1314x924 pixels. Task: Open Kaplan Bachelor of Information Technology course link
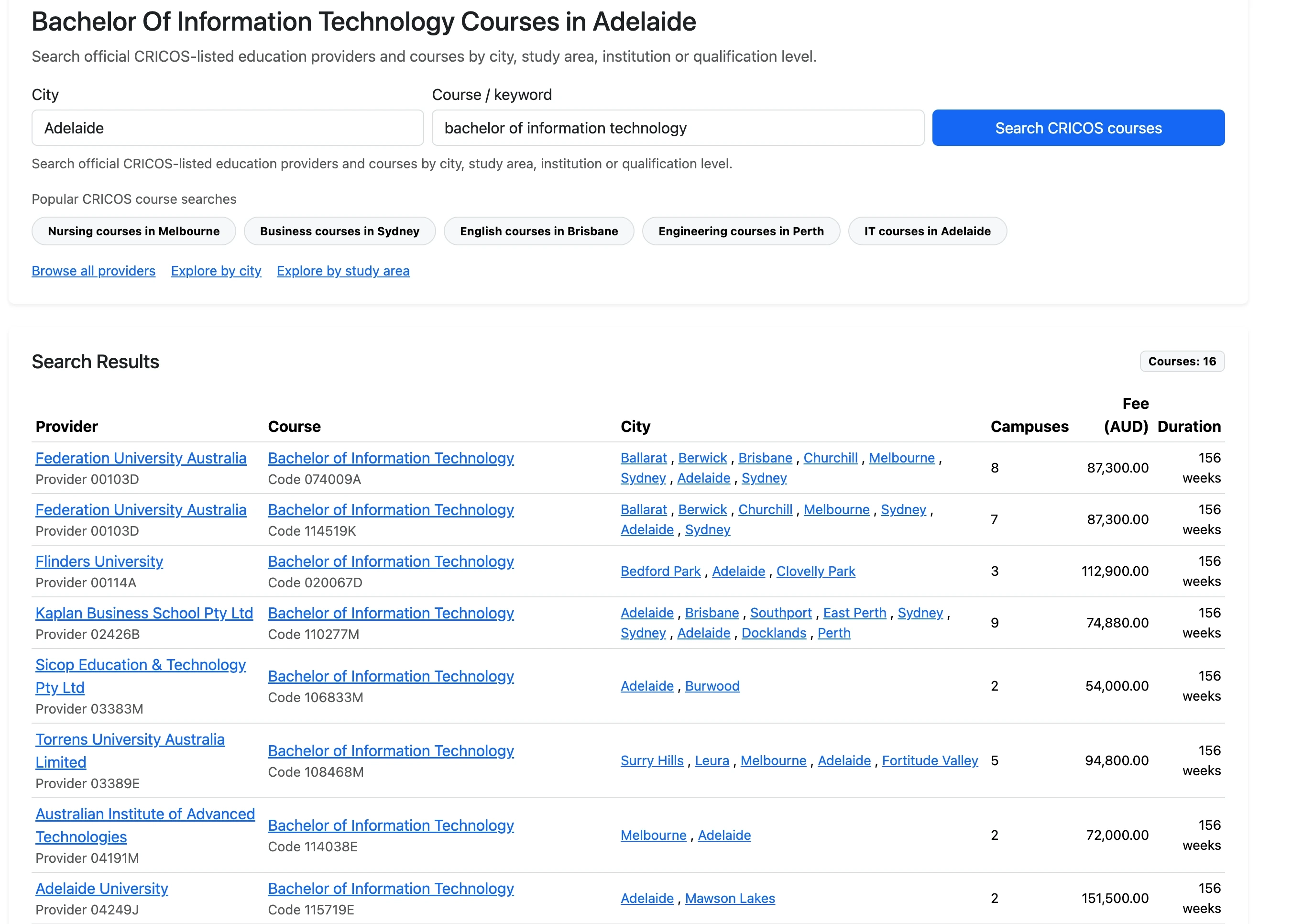391,613
